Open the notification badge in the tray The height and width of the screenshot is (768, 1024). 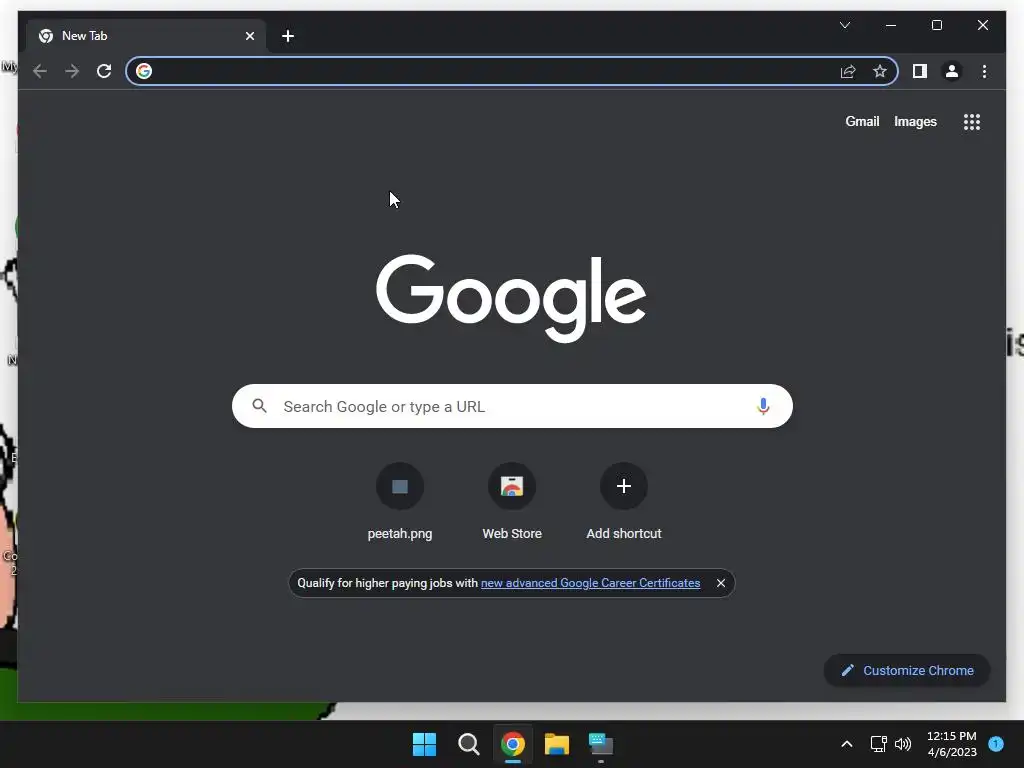tap(996, 744)
